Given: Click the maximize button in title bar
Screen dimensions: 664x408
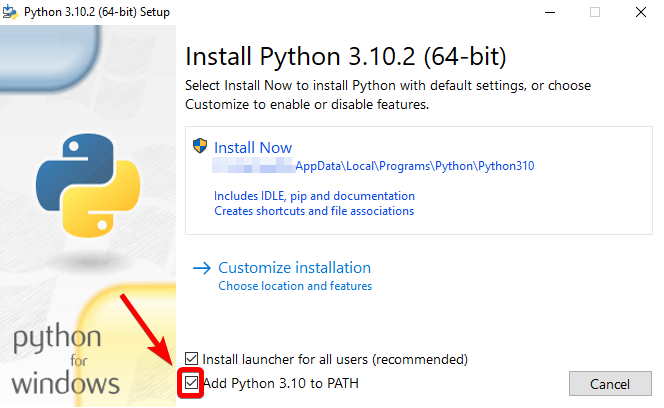Looking at the screenshot, I should pos(595,12).
